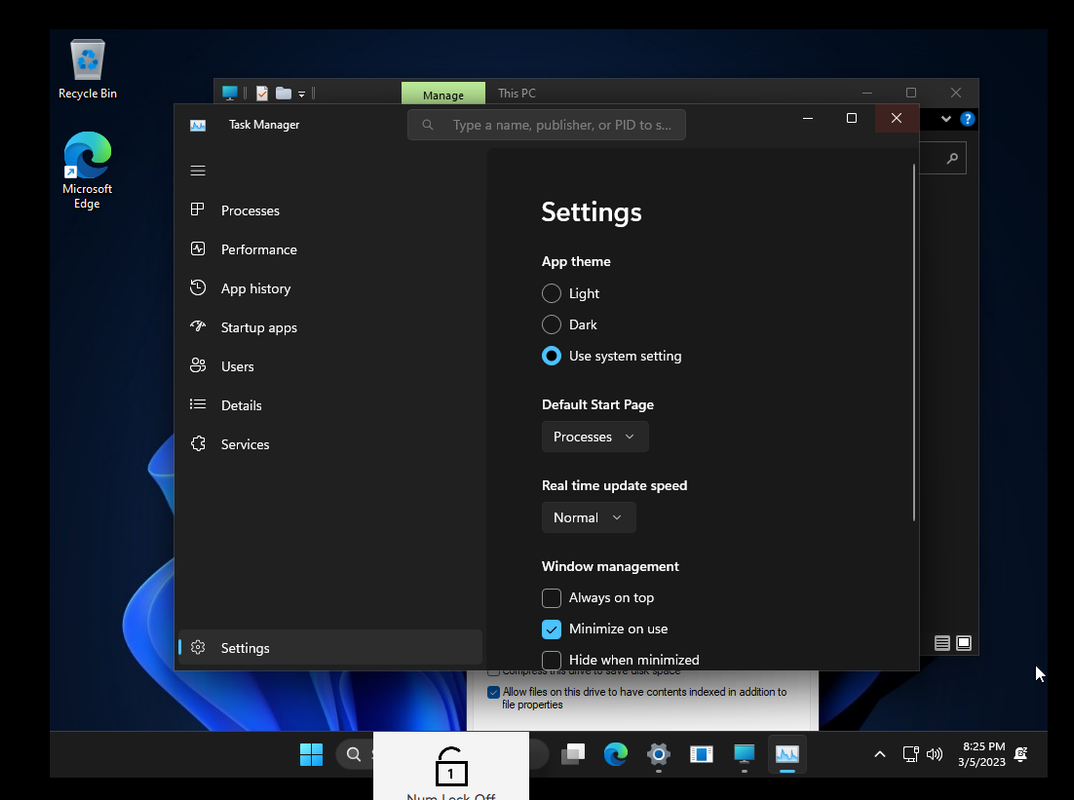
Task: Open the volume tray icon
Action: pyautogui.click(x=934, y=755)
